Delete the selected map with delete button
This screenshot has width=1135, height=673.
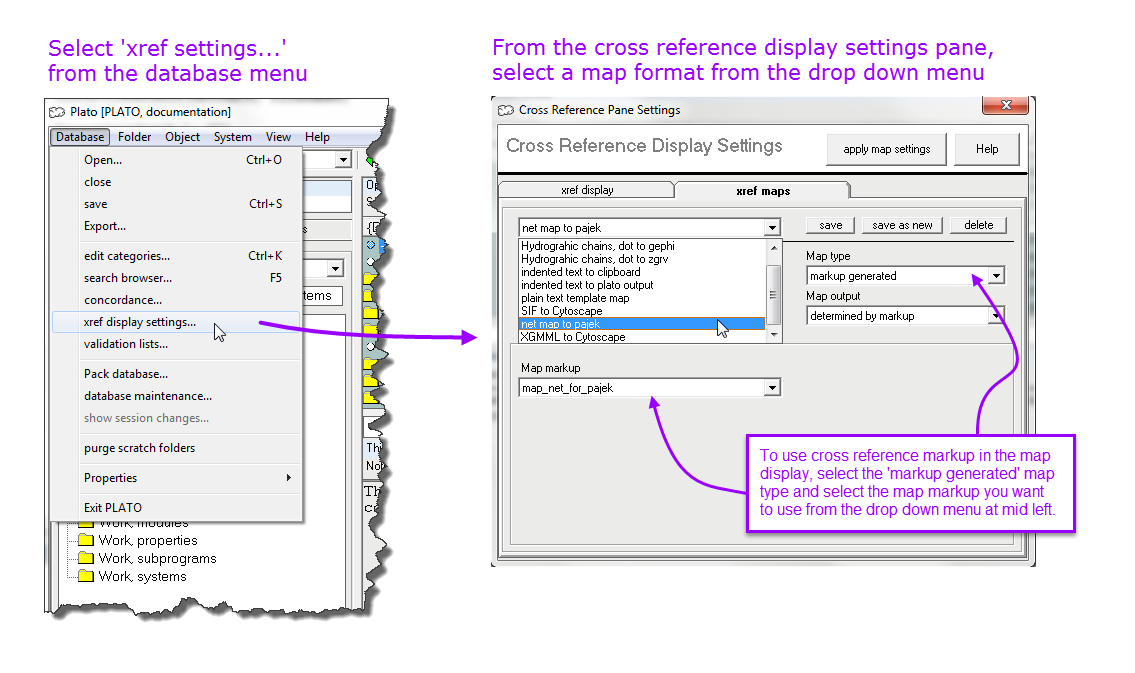click(x=978, y=225)
